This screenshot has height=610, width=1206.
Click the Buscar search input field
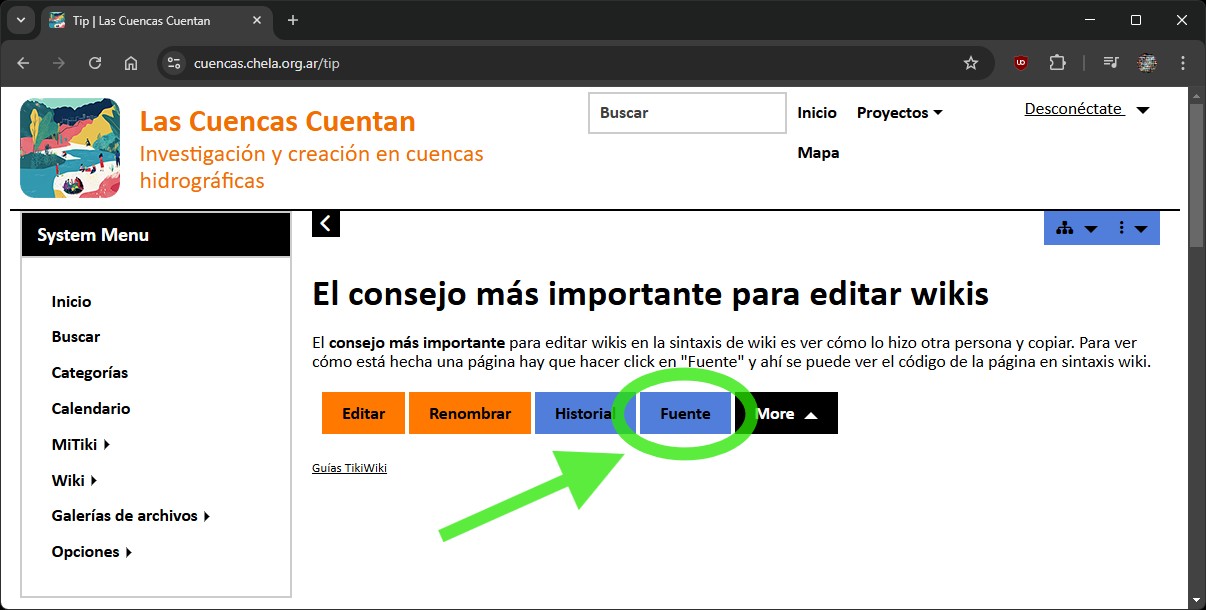coord(687,113)
